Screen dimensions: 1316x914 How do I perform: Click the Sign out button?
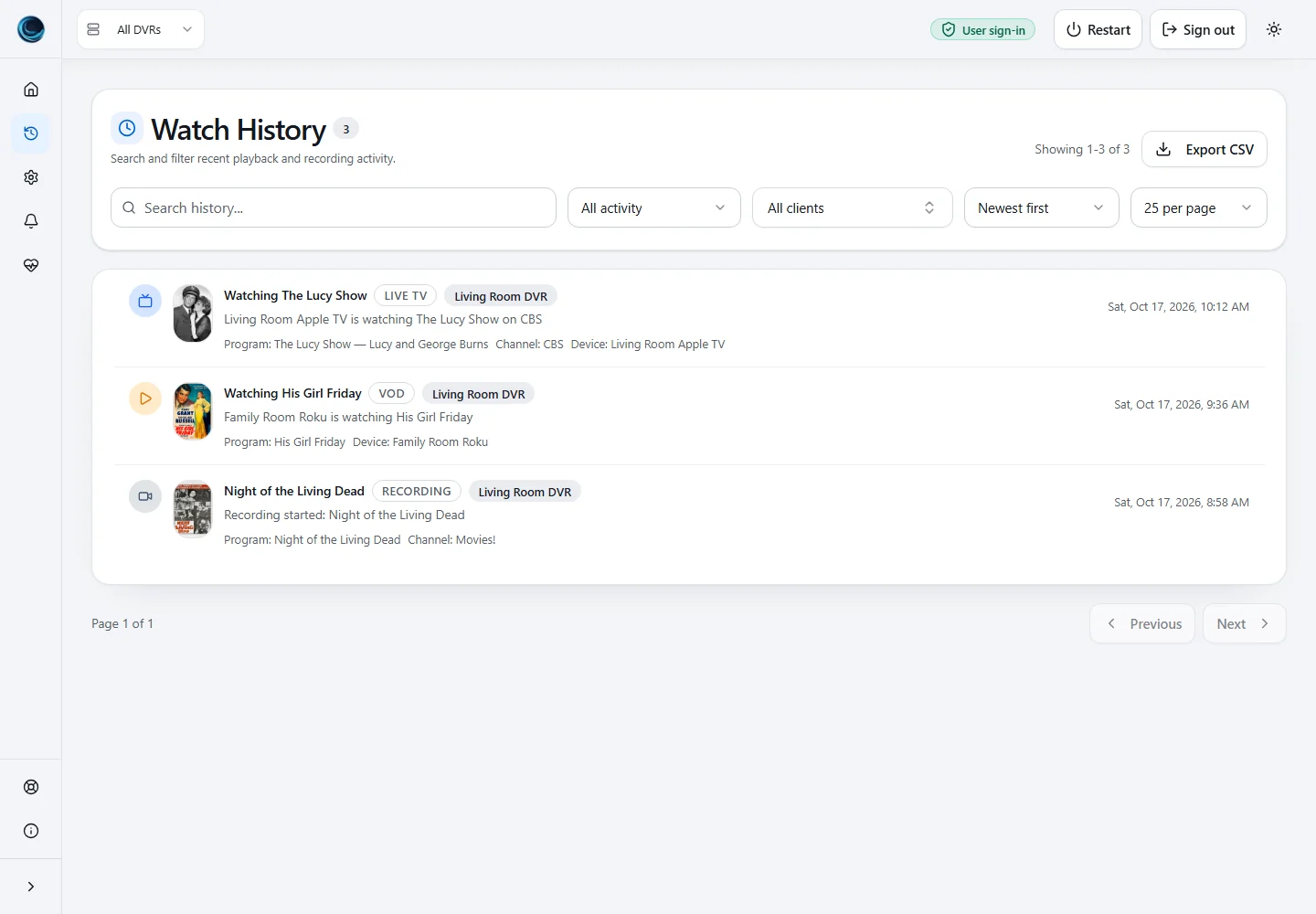[x=1198, y=29]
